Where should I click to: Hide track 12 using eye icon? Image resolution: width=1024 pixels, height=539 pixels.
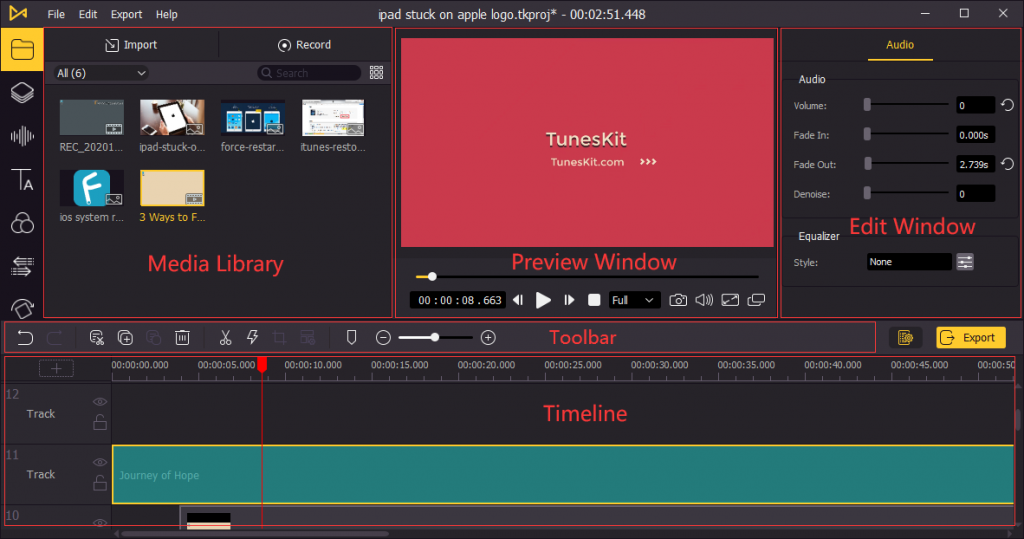pos(99,402)
